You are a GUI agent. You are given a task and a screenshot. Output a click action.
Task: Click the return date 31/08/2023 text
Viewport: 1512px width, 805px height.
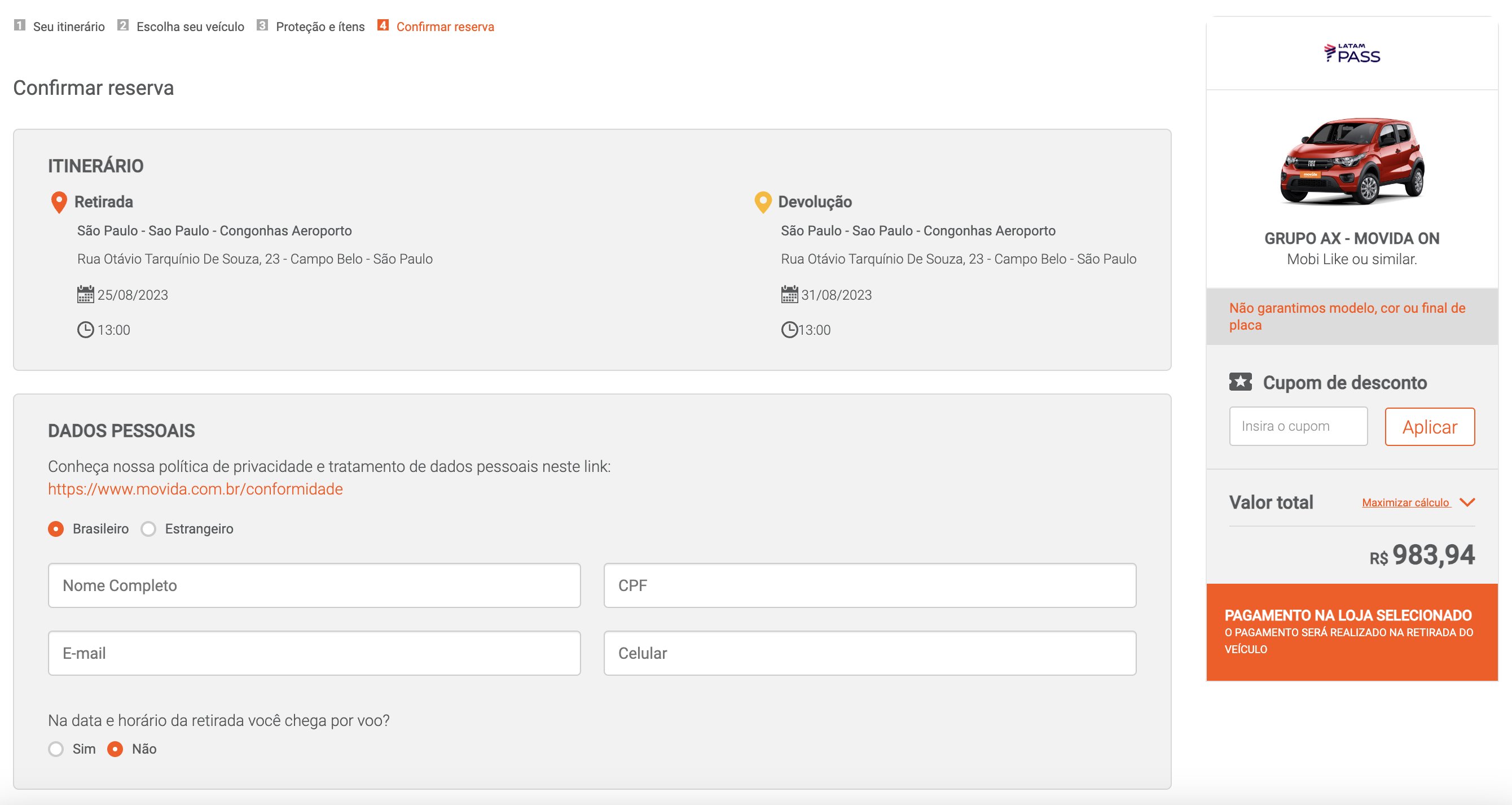(837, 295)
